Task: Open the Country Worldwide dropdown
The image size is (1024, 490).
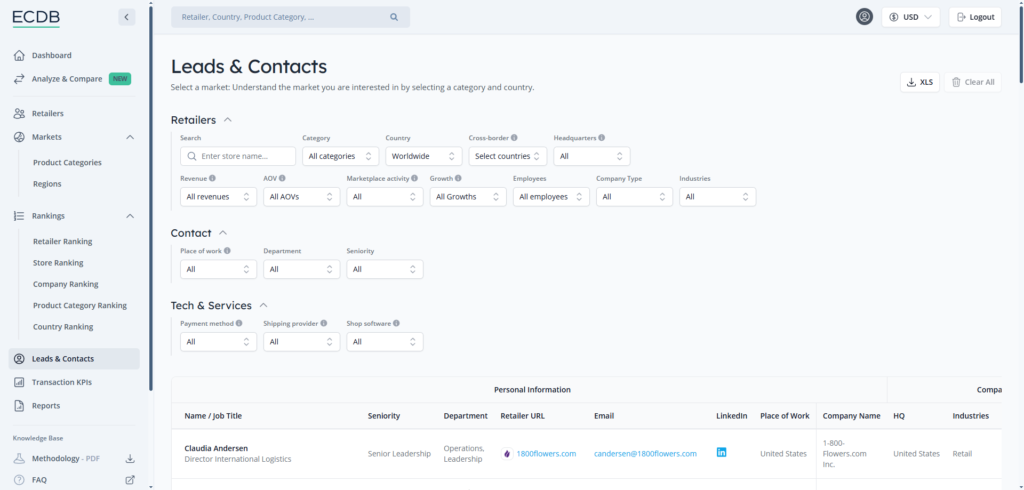Action: 424,156
